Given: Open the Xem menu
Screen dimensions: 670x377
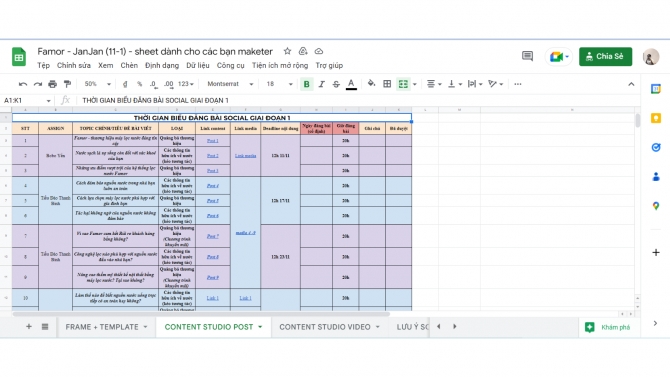Looking at the screenshot, I should [x=106, y=65].
